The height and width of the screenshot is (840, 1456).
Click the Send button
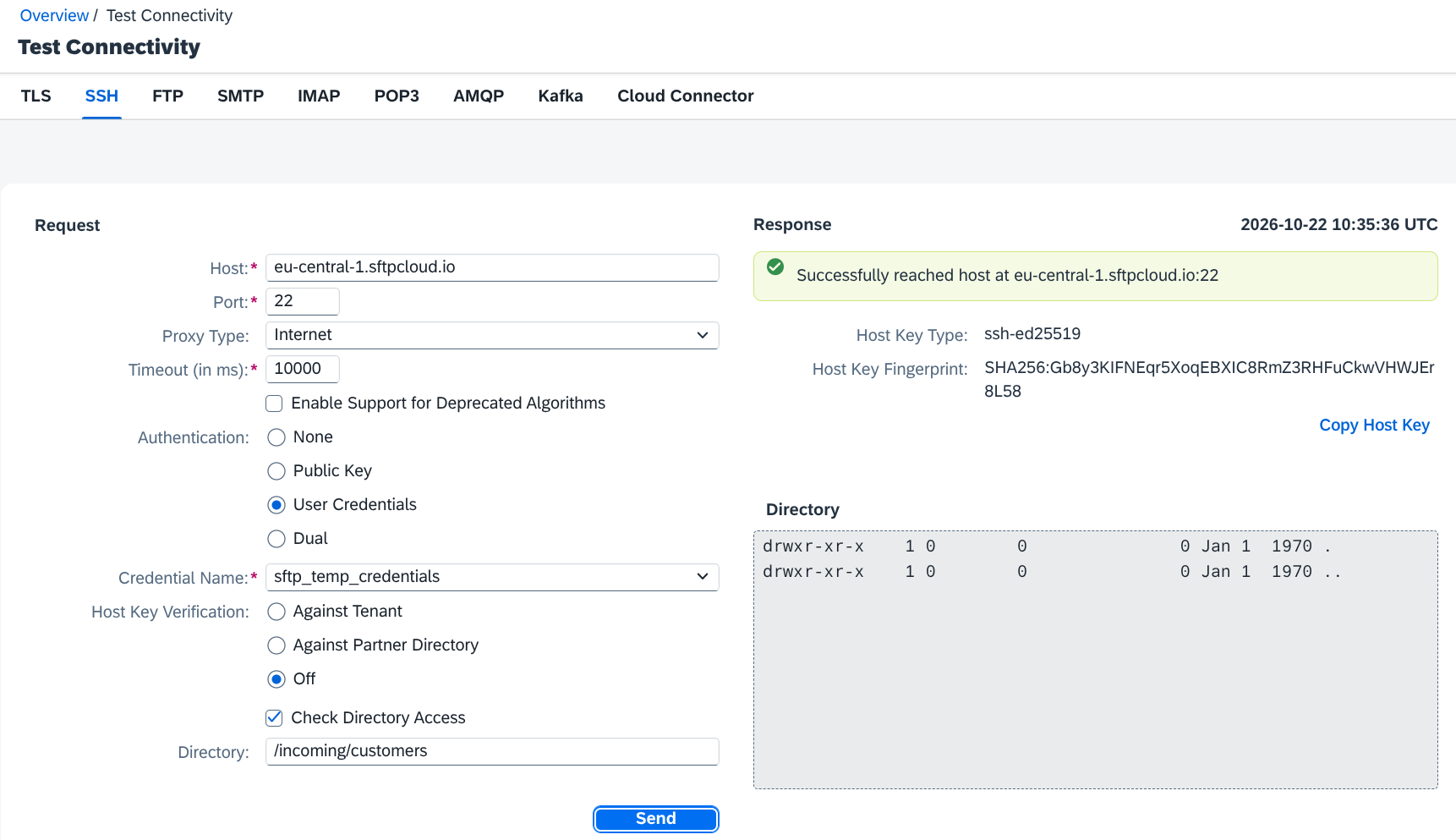pos(656,819)
